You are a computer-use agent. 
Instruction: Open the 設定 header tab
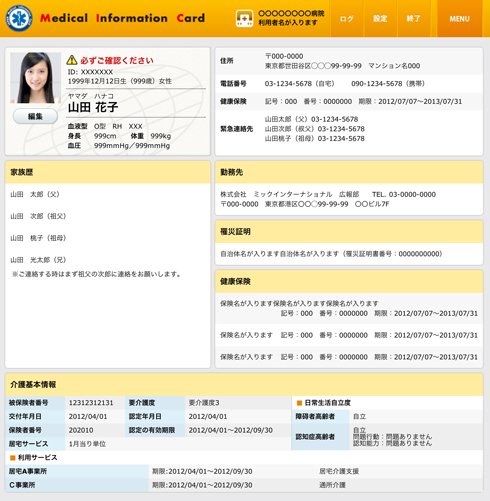(x=380, y=18)
